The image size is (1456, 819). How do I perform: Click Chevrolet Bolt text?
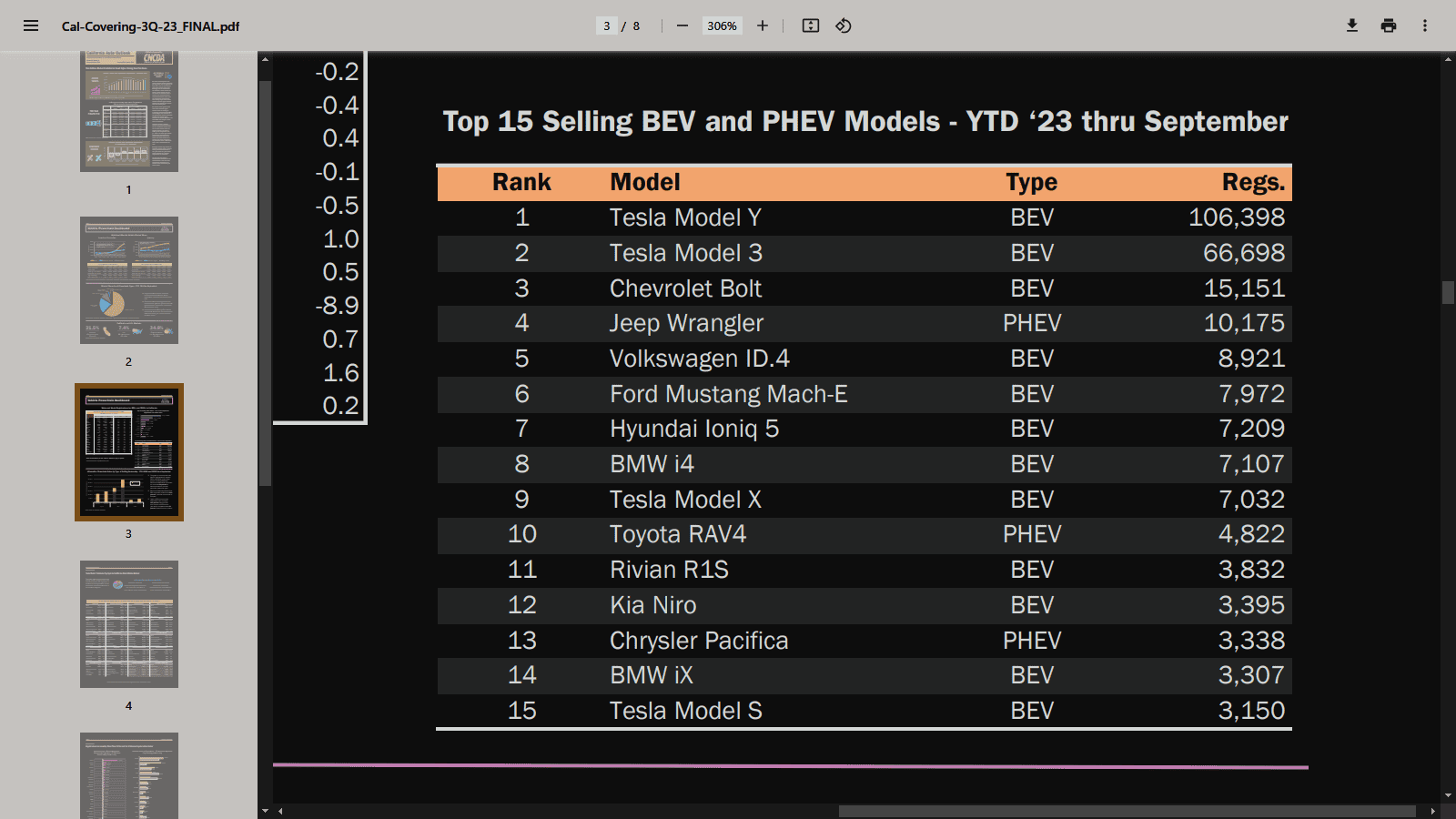[685, 288]
